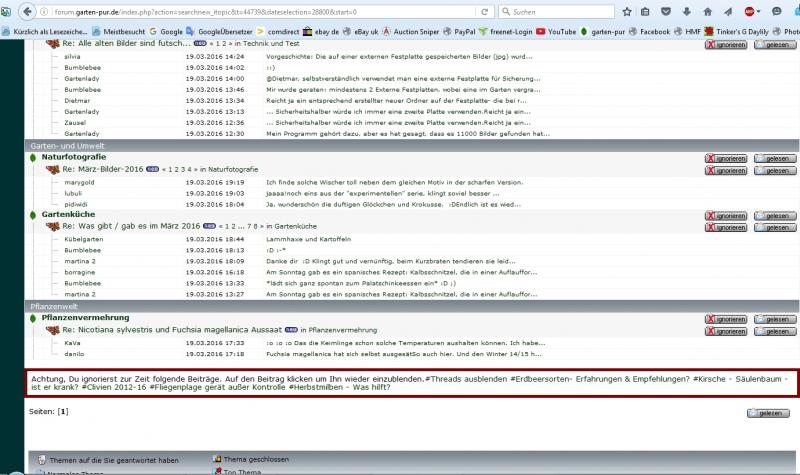Screen dimensions: 800x475
Task: Click the leaf icon beside Naturfotografie
Action: pos(33,158)
